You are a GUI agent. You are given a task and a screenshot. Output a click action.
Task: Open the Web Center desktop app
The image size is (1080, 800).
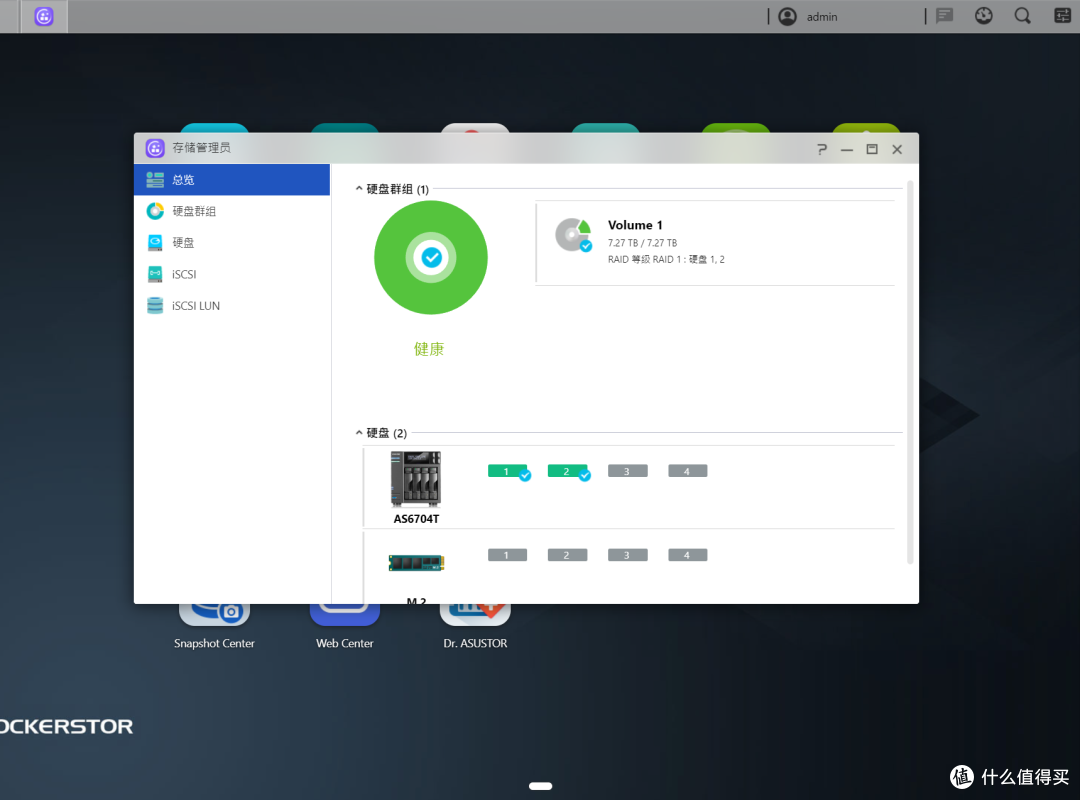(344, 620)
